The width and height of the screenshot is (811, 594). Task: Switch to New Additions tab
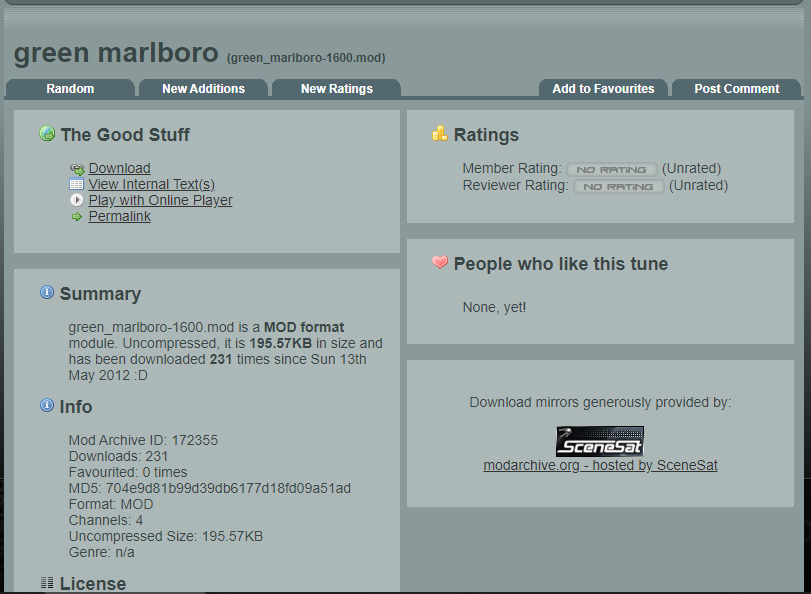[203, 88]
